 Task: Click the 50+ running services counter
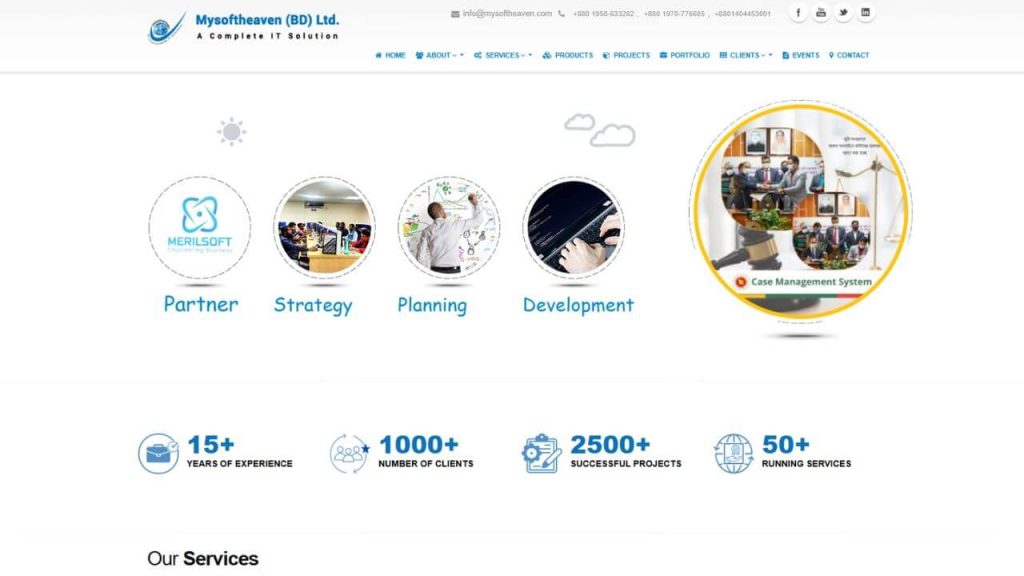pyautogui.click(x=786, y=445)
